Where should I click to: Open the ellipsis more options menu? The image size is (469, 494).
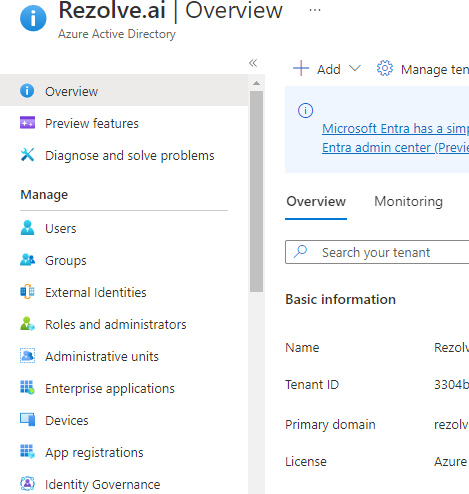(315, 10)
